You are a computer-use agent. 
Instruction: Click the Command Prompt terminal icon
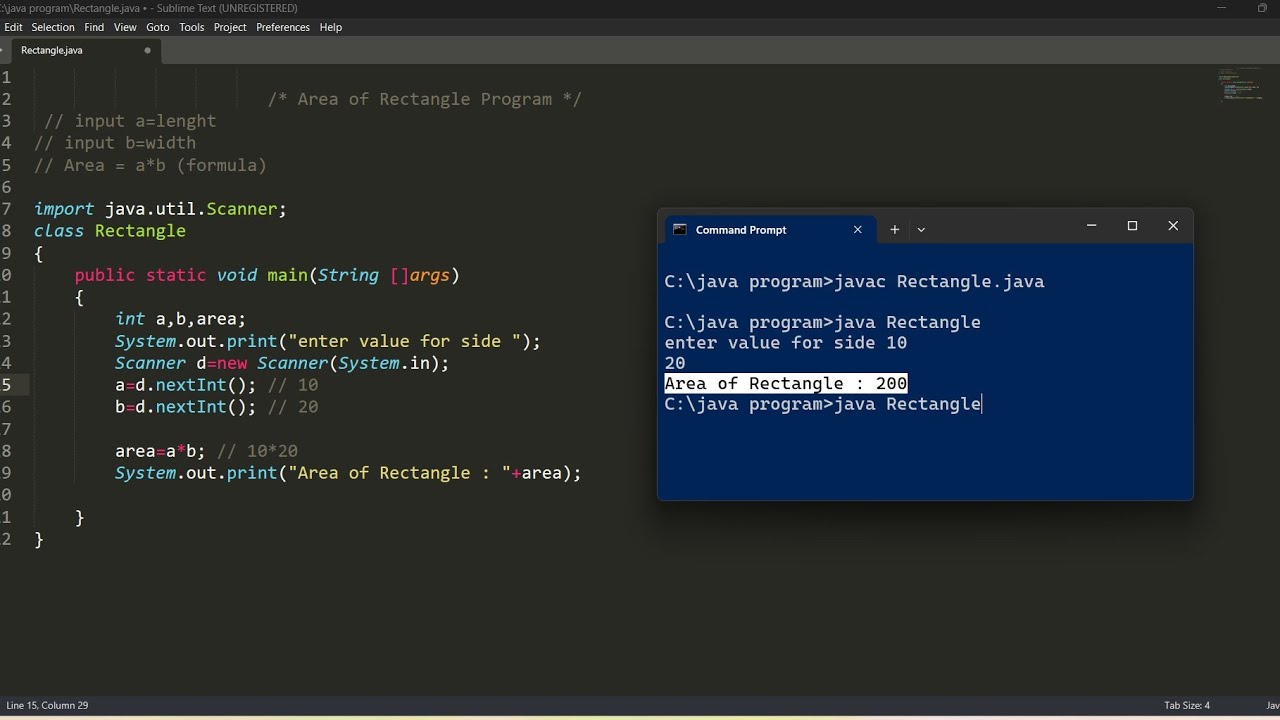(x=680, y=229)
